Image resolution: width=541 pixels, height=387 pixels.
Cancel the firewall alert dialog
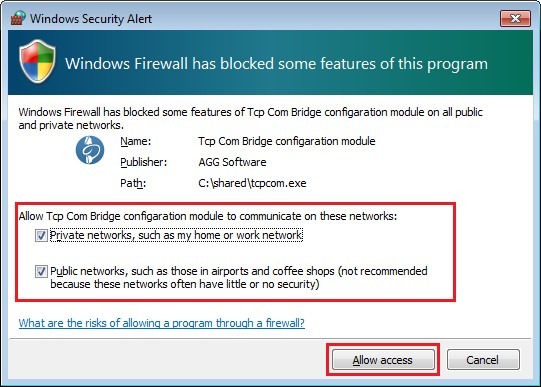pos(483,360)
